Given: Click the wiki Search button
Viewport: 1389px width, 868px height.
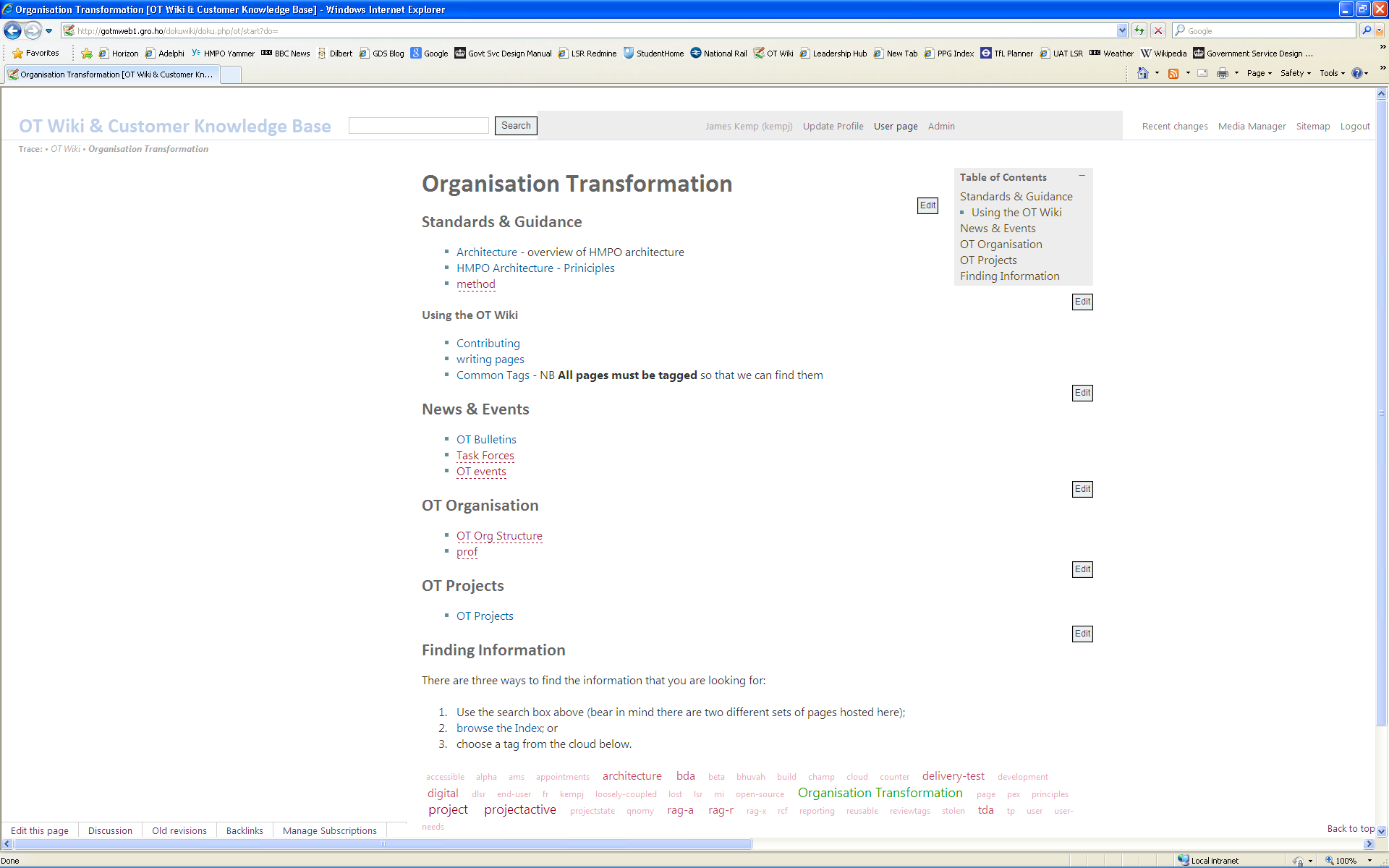Looking at the screenshot, I should click(x=516, y=125).
